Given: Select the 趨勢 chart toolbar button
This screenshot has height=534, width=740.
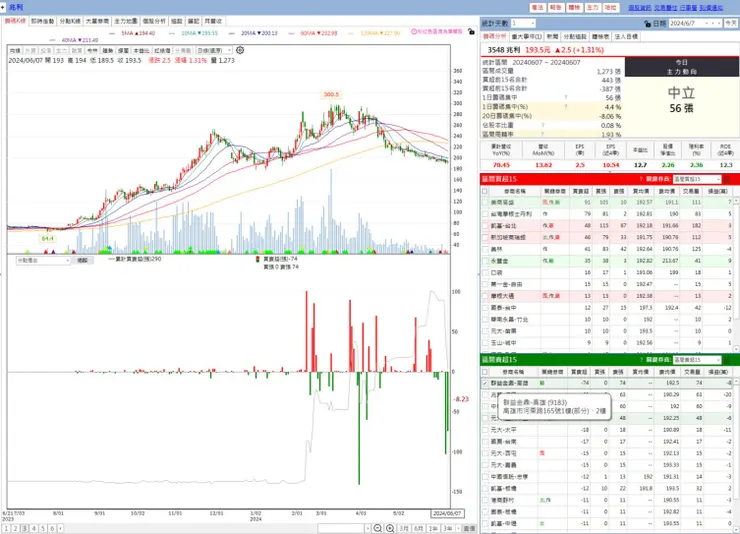Looking at the screenshot, I should coord(108,50).
